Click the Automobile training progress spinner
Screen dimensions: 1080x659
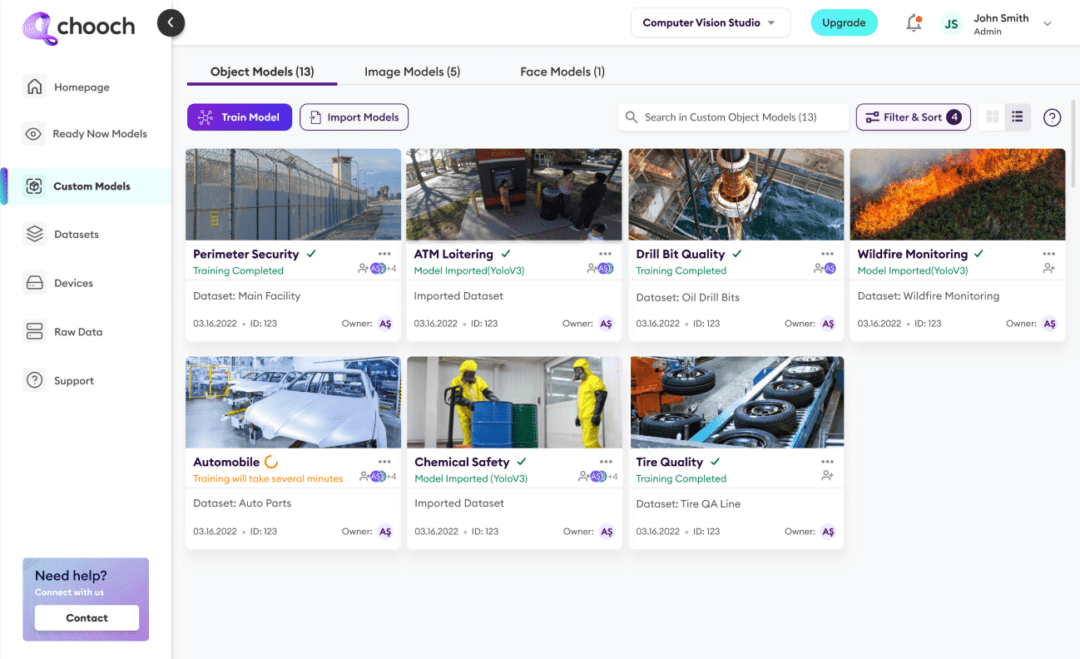271,462
